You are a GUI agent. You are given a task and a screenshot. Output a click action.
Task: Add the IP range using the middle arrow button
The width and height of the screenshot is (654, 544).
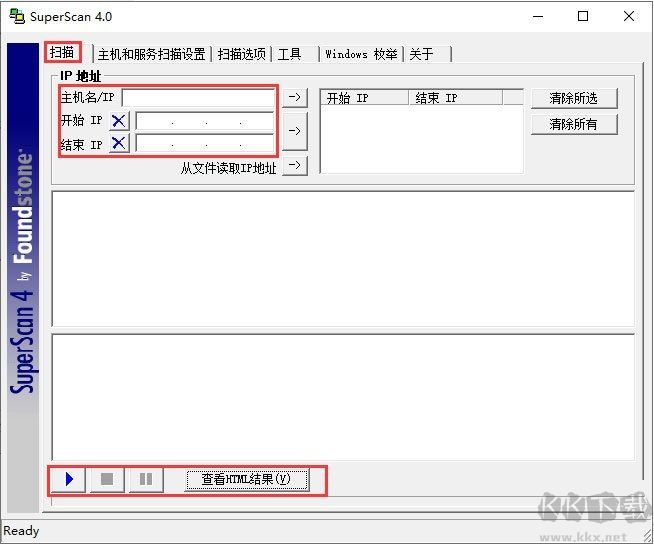[294, 130]
